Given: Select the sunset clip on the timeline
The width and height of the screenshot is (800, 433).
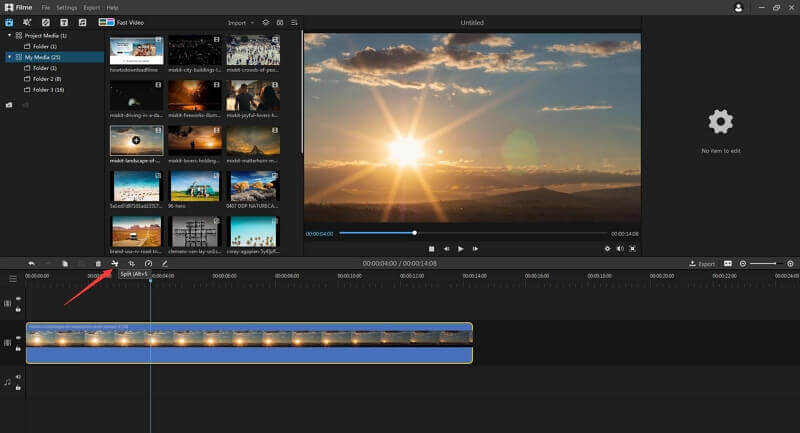Looking at the screenshot, I should [249, 343].
